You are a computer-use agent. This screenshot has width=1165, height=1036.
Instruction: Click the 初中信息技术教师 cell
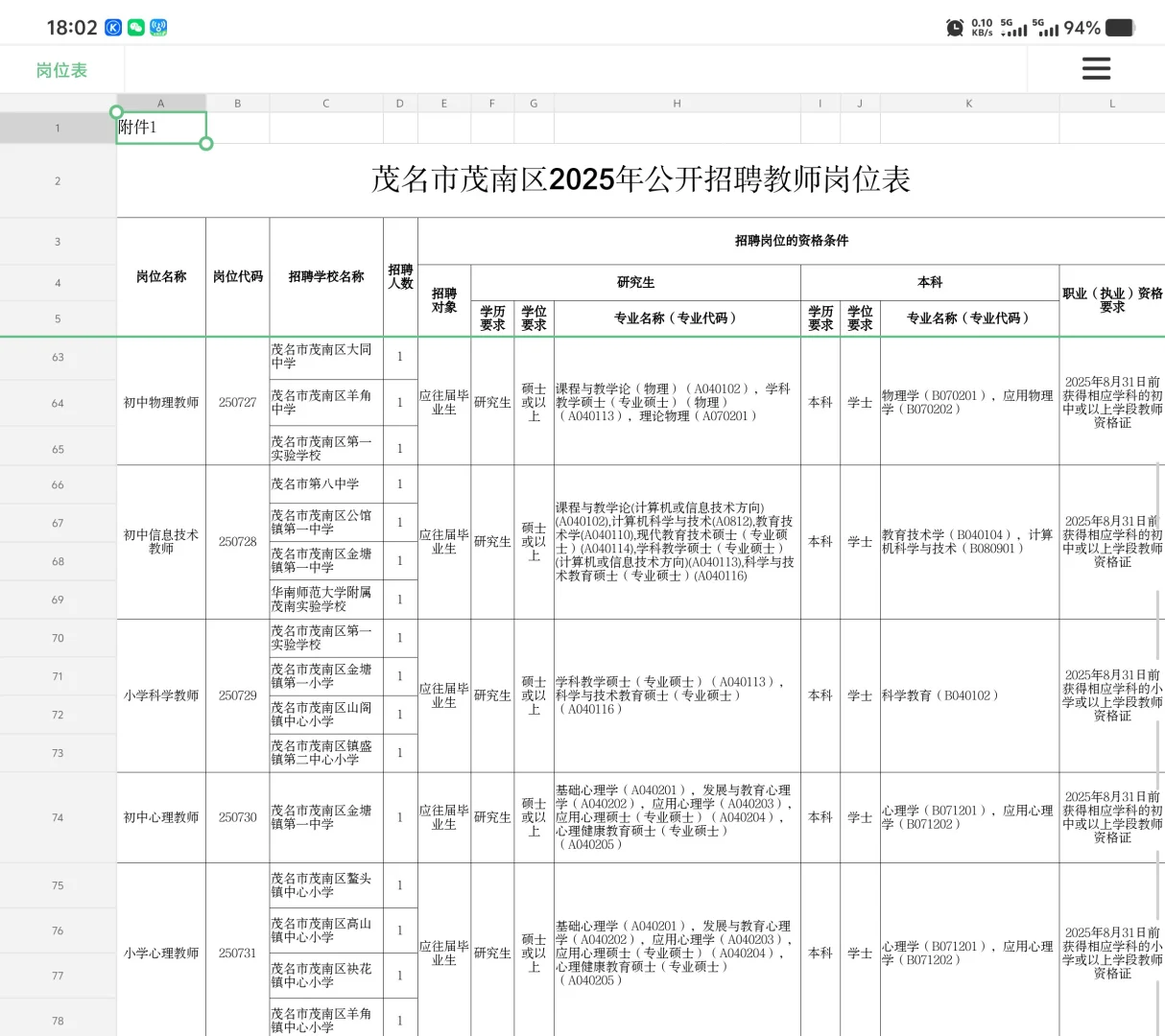pyautogui.click(x=161, y=542)
